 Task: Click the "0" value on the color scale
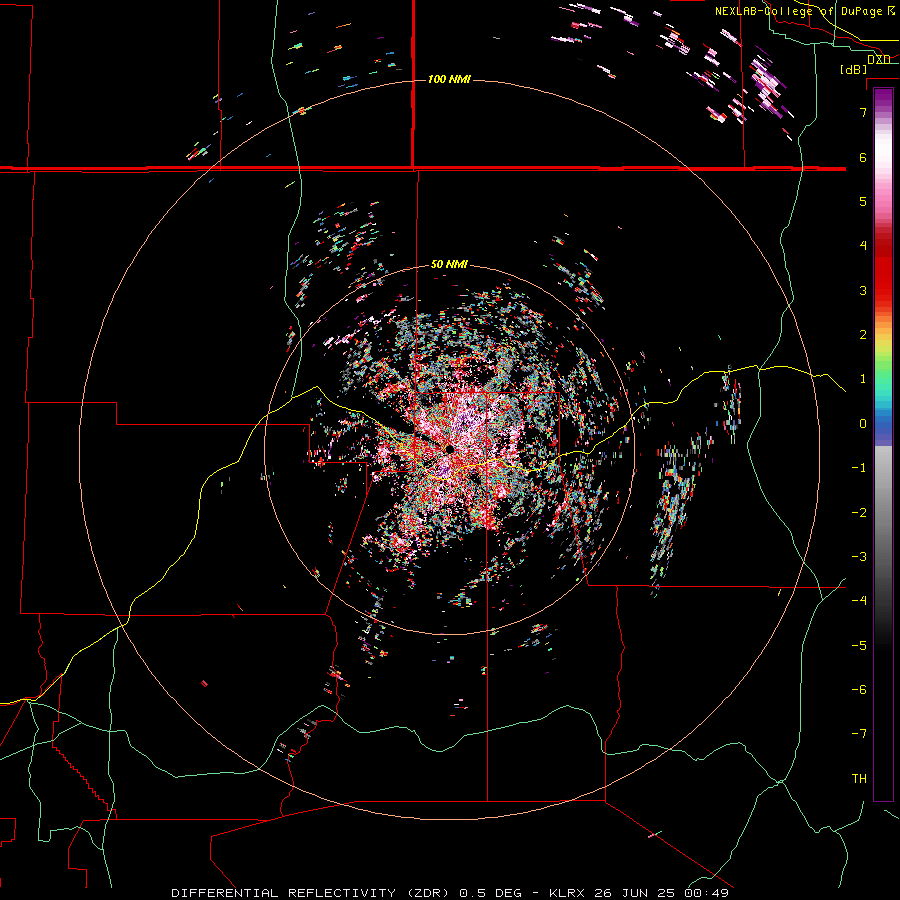tap(863, 424)
